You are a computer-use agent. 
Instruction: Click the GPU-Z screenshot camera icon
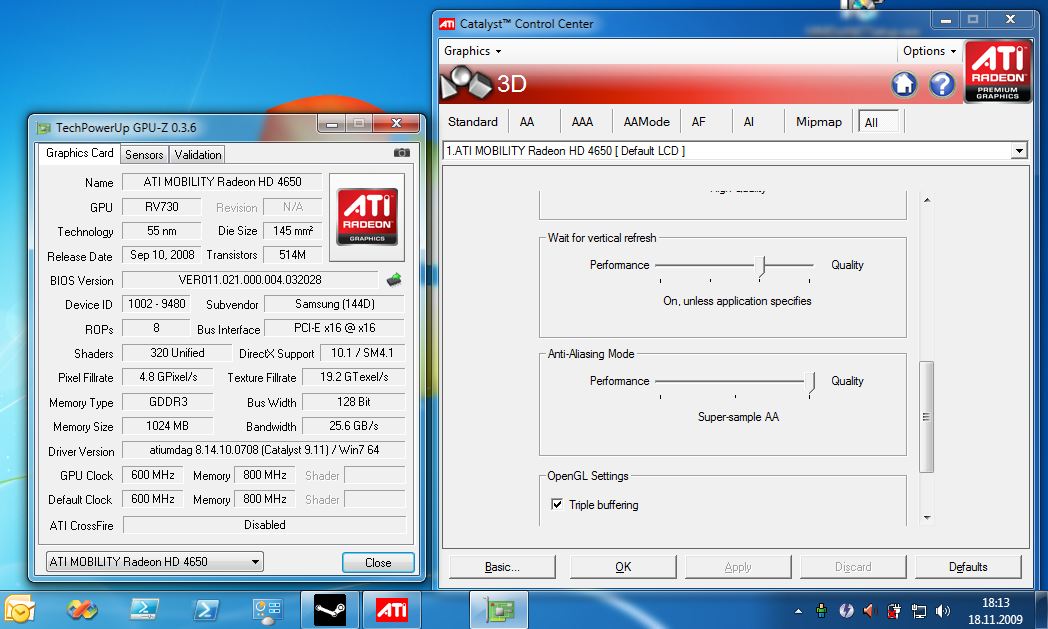(402, 152)
